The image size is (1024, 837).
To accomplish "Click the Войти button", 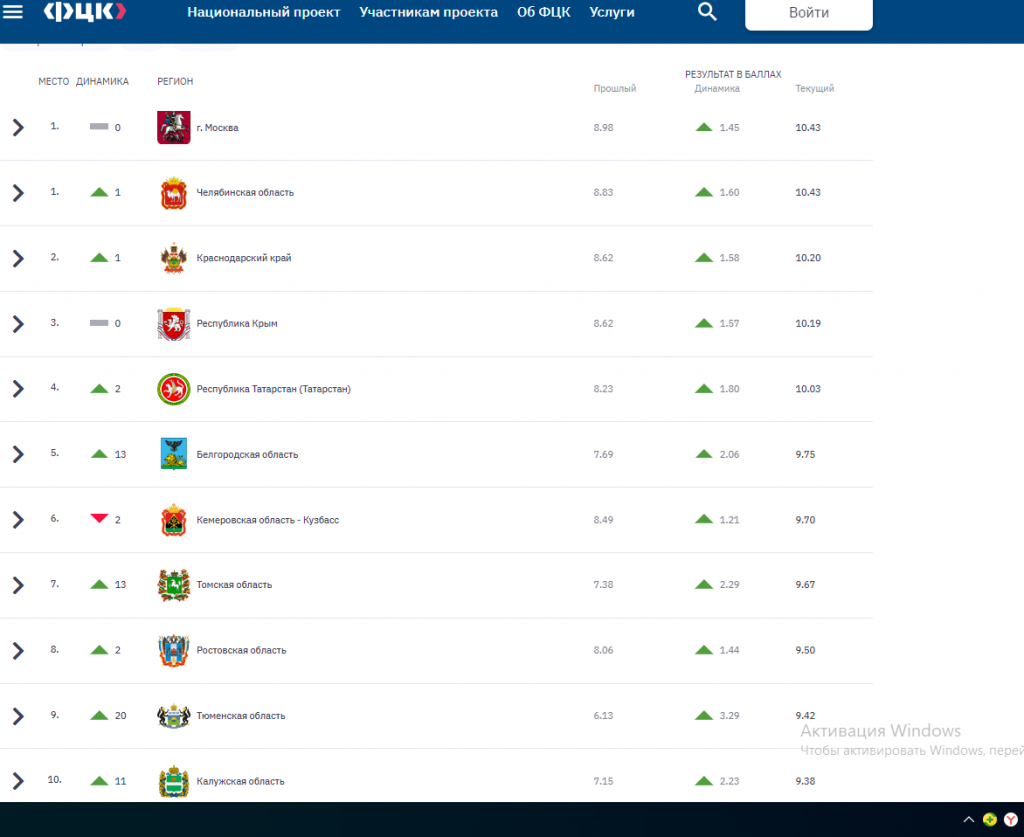I will coord(808,12).
